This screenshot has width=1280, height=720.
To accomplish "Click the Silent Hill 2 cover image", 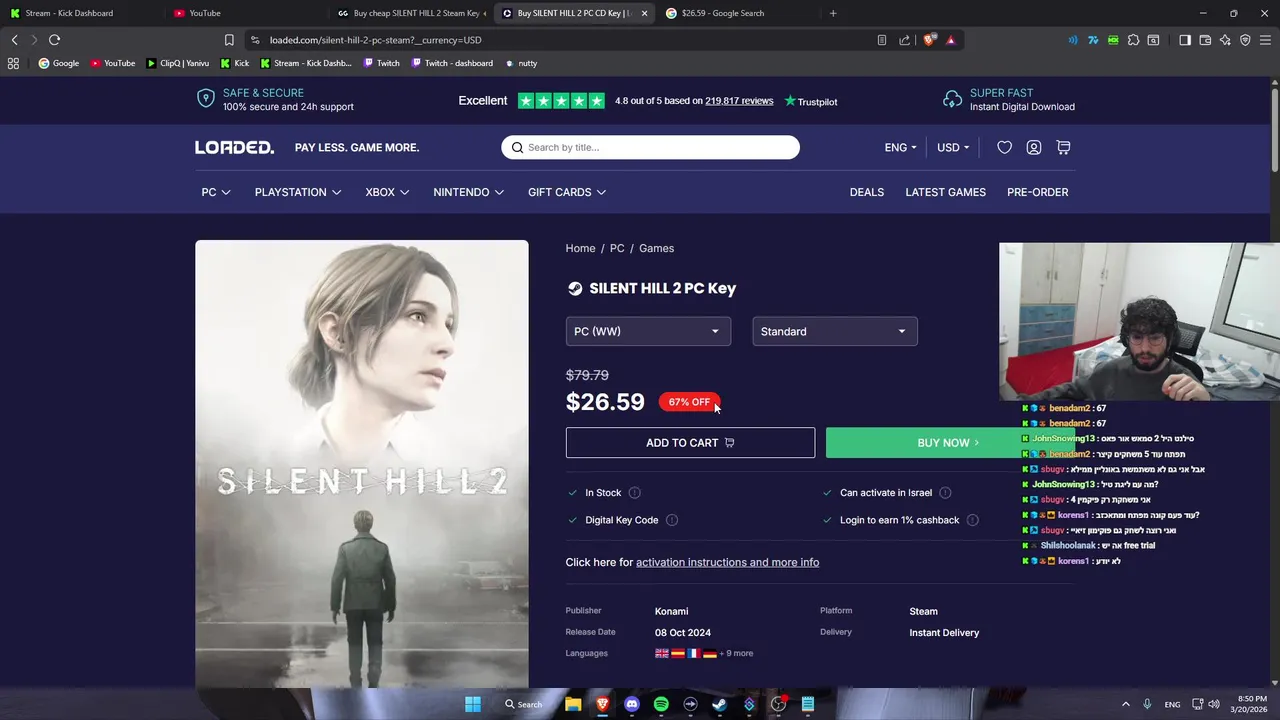I will tap(362, 464).
